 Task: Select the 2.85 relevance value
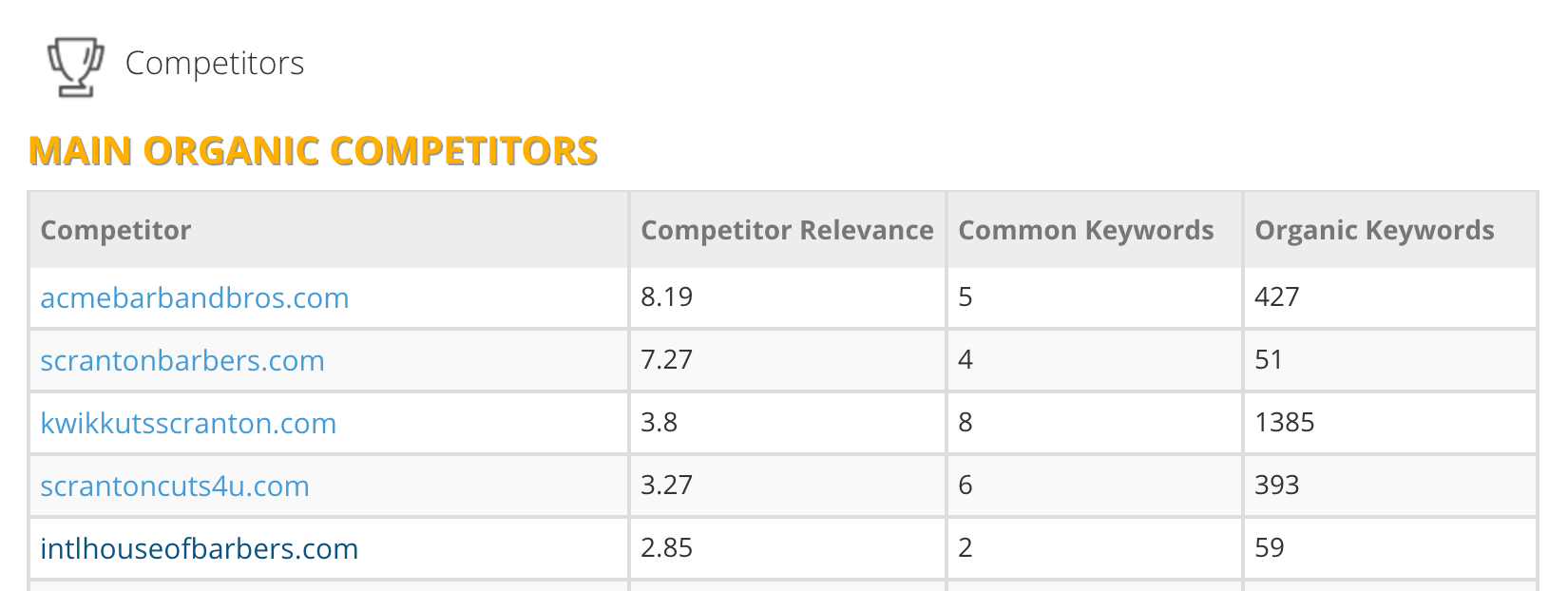(667, 548)
